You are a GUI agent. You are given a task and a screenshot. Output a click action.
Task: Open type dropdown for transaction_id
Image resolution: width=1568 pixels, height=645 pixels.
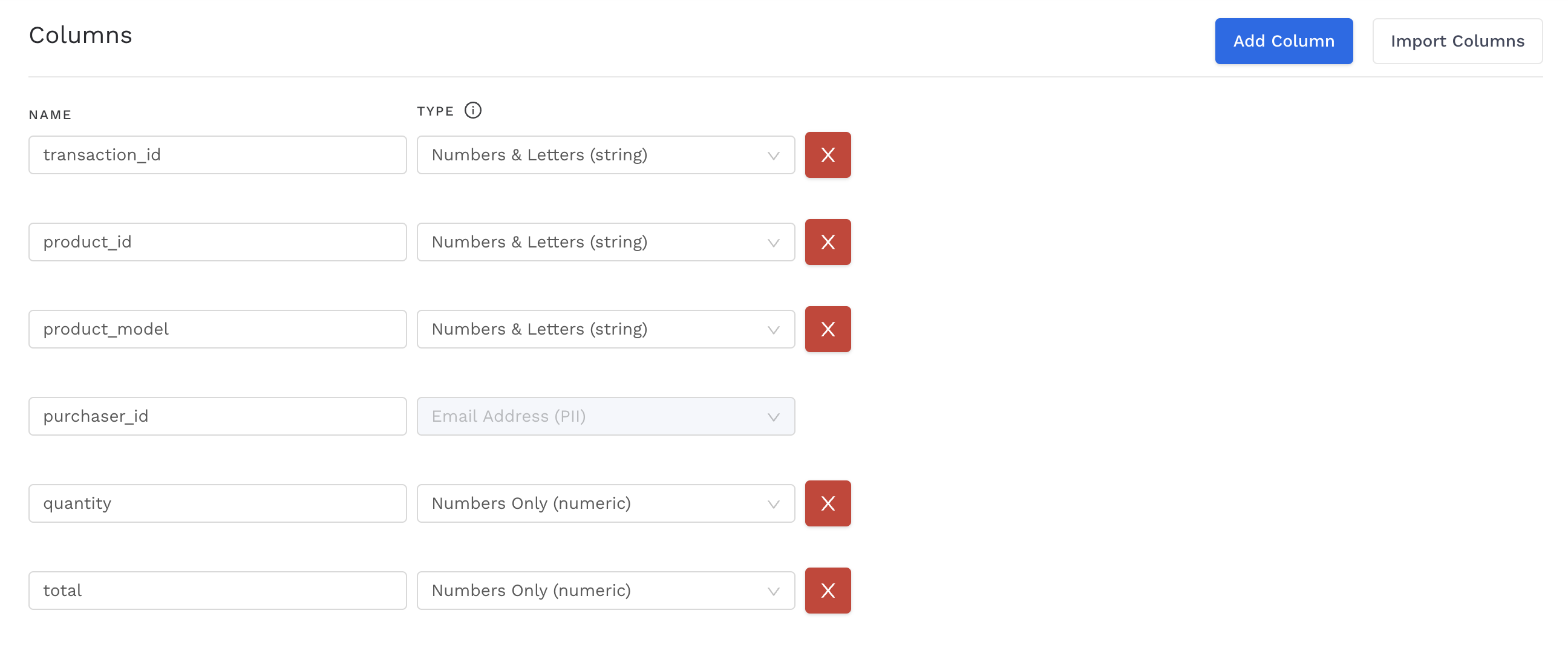coord(605,155)
